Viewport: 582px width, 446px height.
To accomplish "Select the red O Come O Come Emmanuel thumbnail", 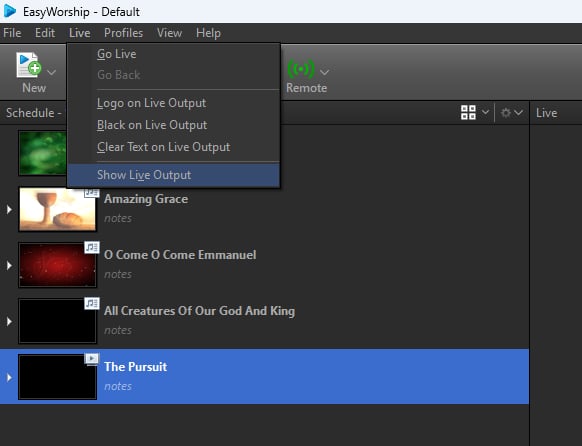I will (x=58, y=265).
